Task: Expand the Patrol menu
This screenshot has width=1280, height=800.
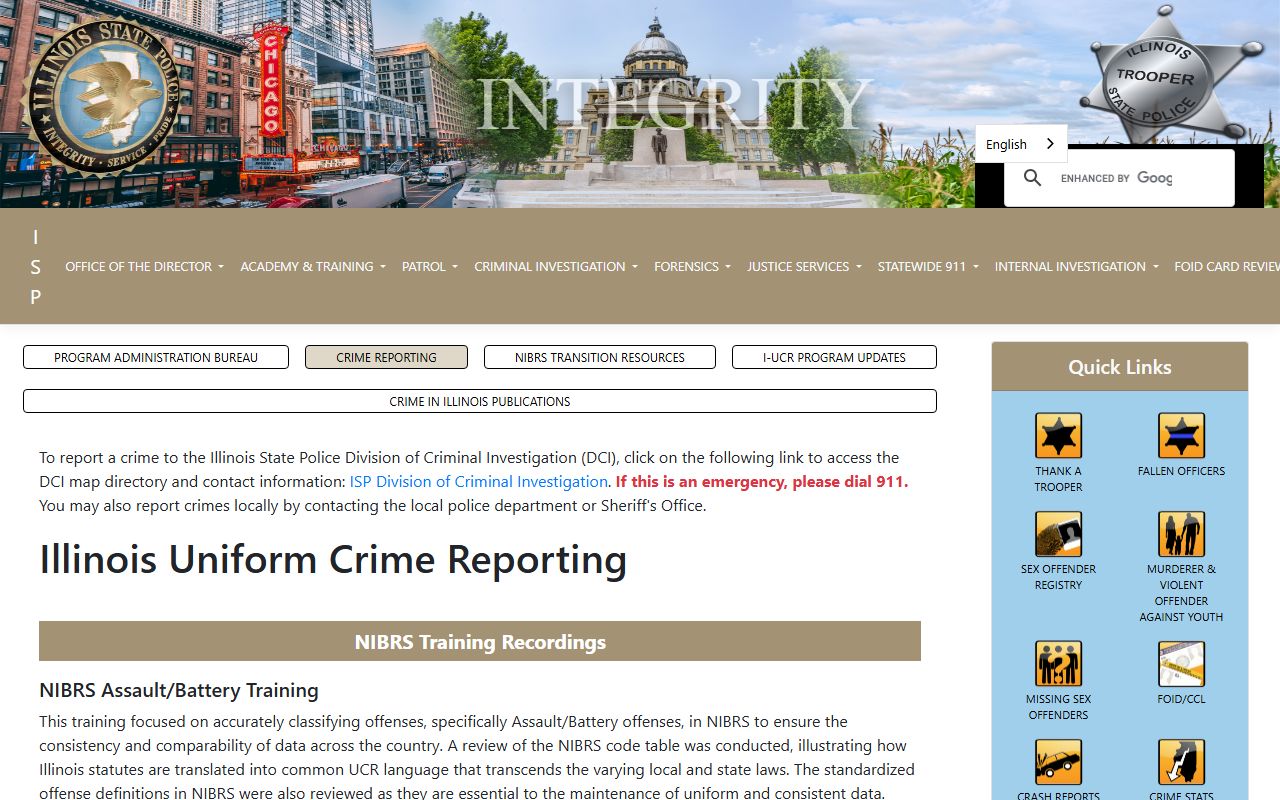Action: [x=430, y=266]
